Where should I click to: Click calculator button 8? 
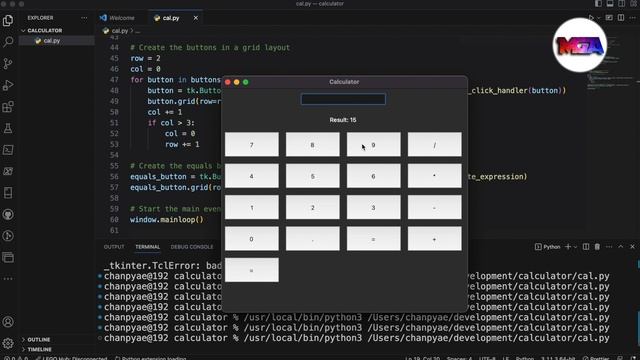[x=312, y=144]
